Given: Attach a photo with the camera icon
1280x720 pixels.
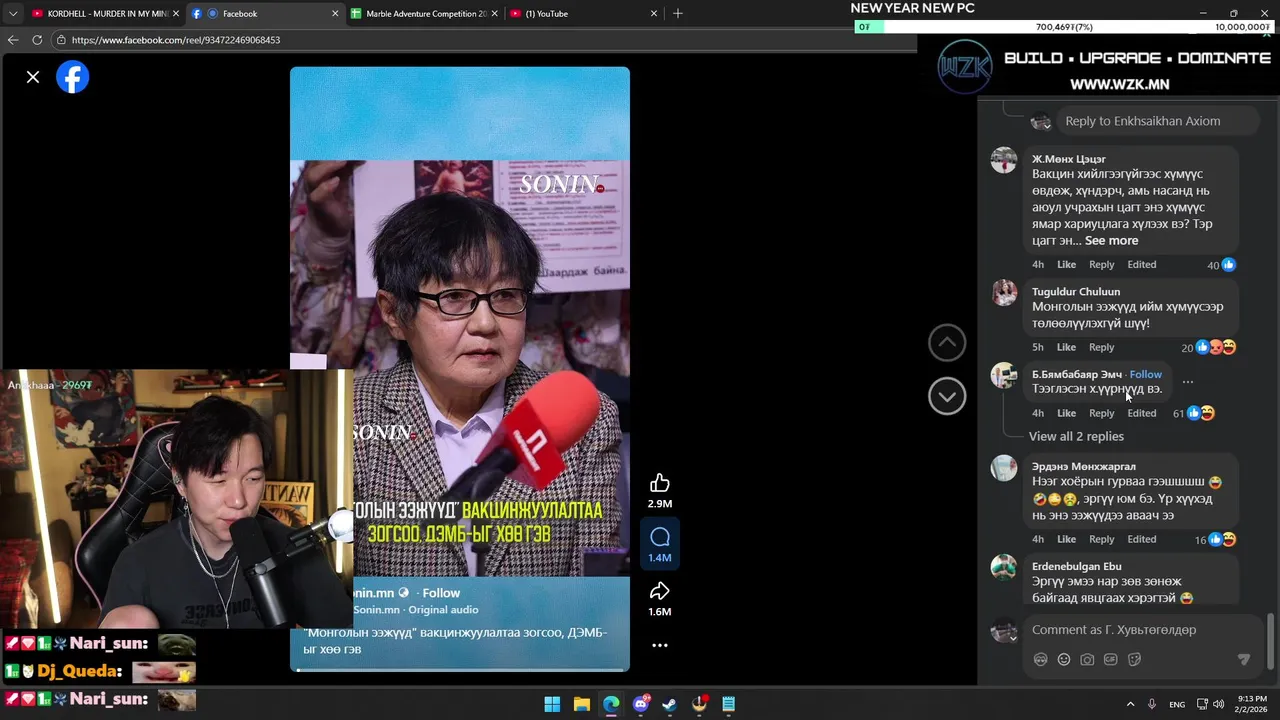Looking at the screenshot, I should [1087, 660].
